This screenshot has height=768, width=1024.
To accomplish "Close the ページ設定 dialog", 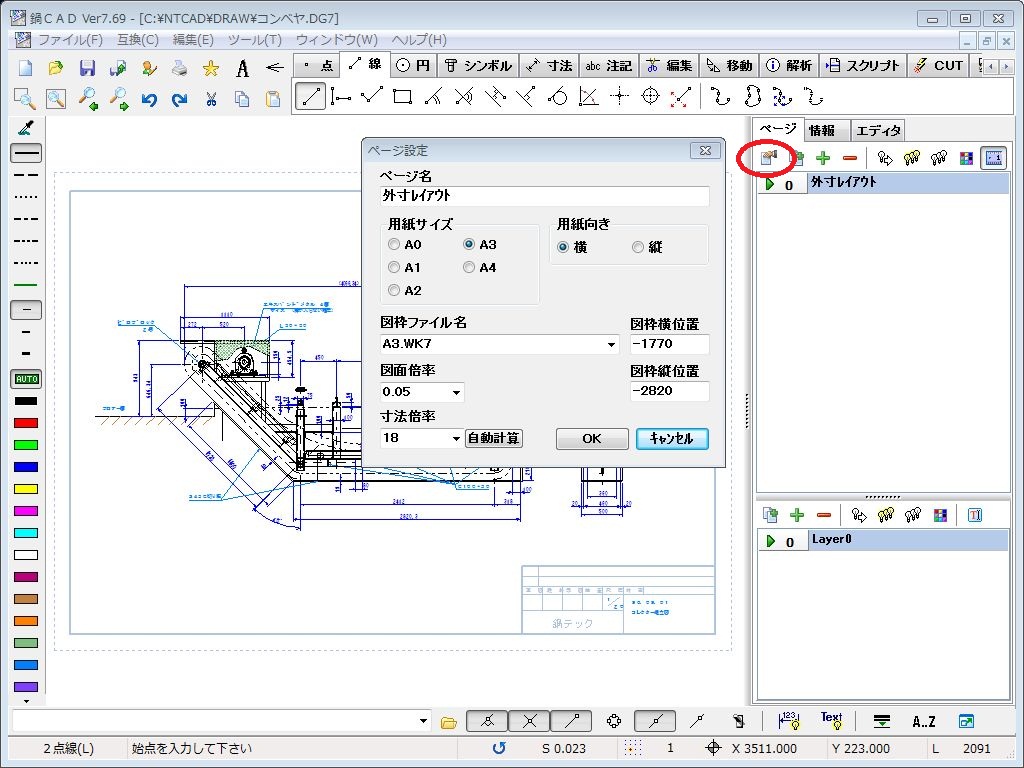I will (705, 150).
